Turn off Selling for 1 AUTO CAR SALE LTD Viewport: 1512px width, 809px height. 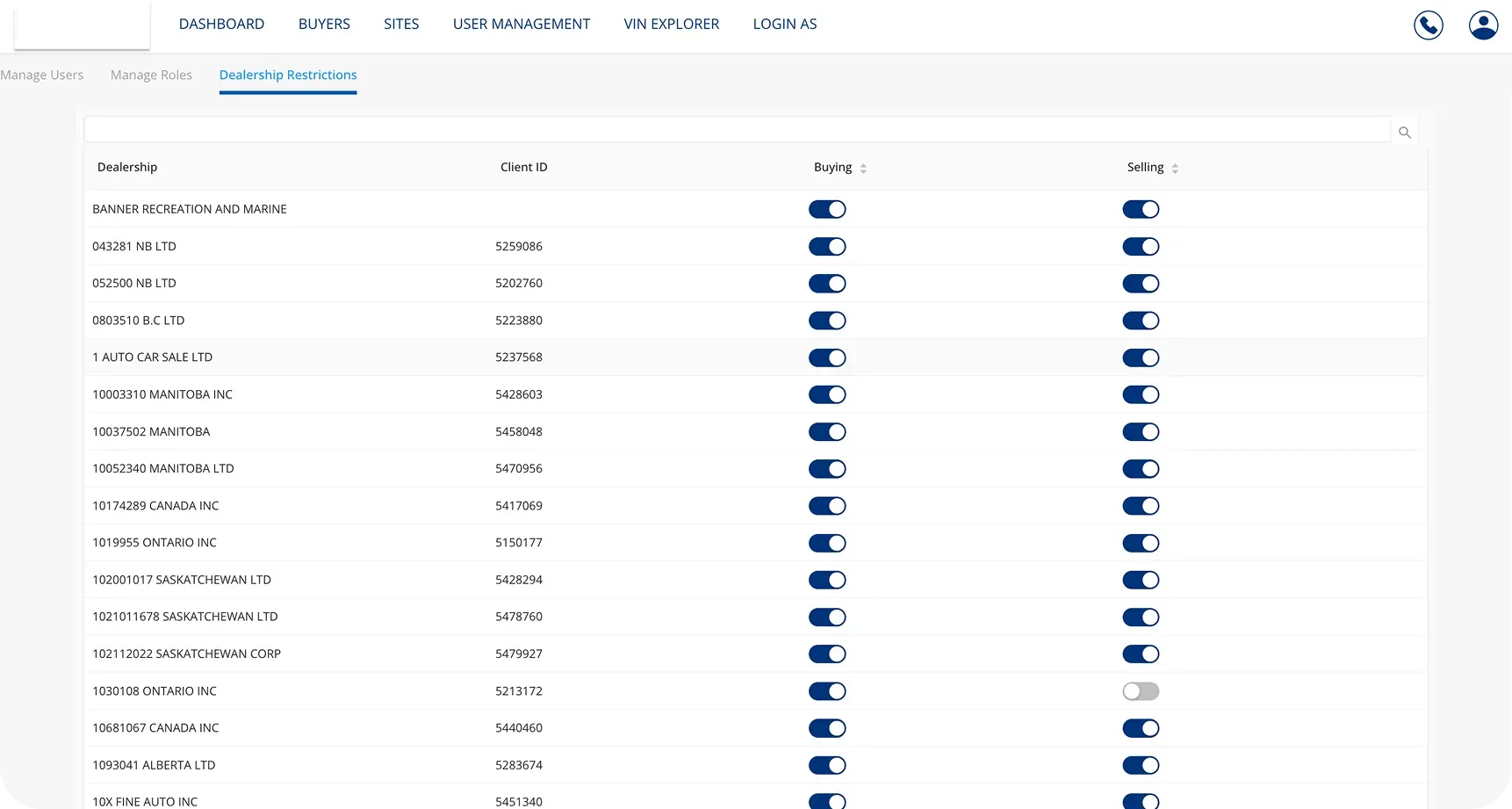pyautogui.click(x=1141, y=358)
